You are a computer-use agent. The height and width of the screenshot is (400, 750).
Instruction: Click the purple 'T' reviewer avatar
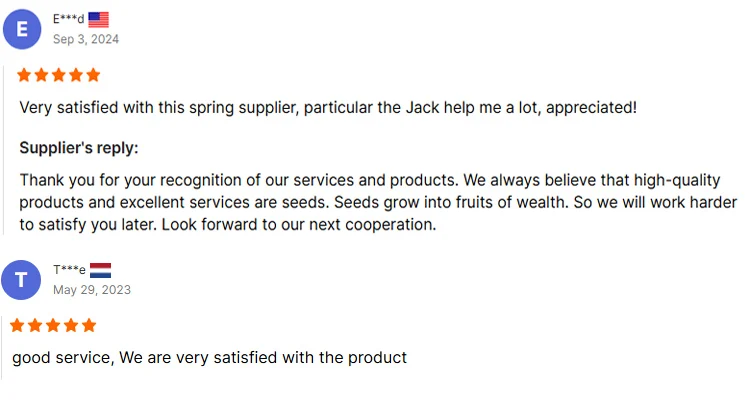click(x=22, y=279)
